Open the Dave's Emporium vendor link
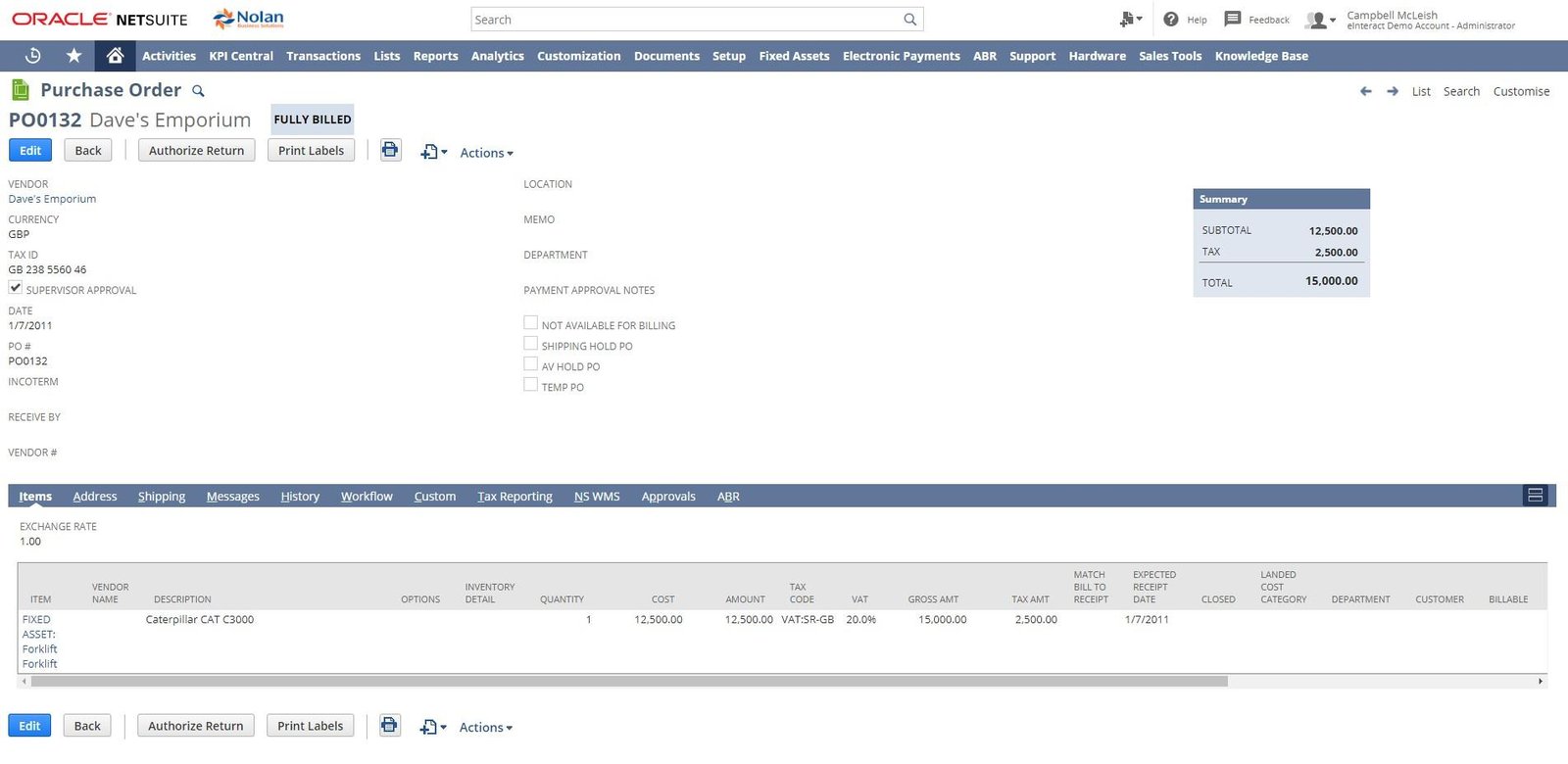1568x764 pixels. [52, 199]
